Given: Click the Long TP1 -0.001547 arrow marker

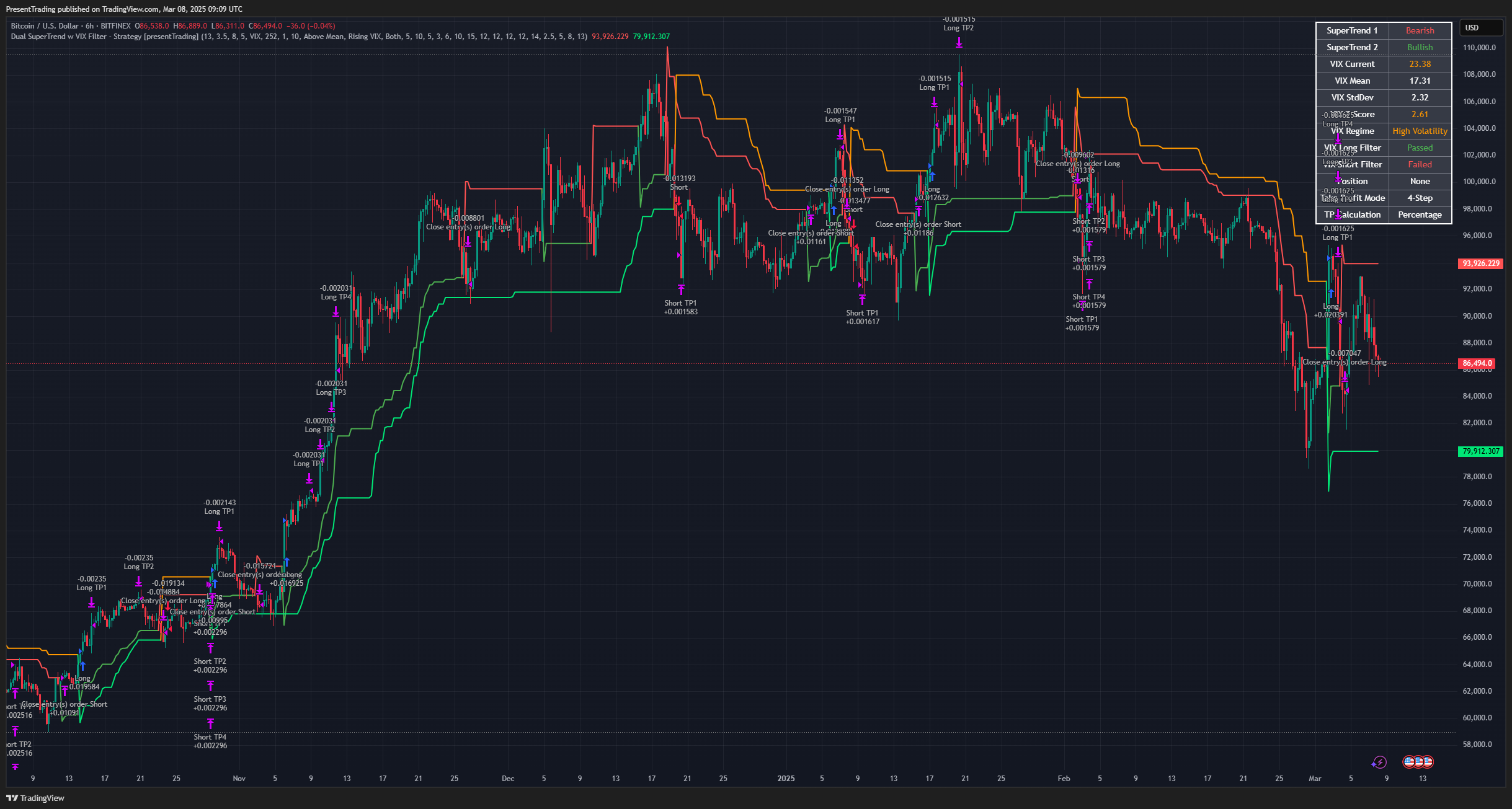Looking at the screenshot, I should 840,135.
